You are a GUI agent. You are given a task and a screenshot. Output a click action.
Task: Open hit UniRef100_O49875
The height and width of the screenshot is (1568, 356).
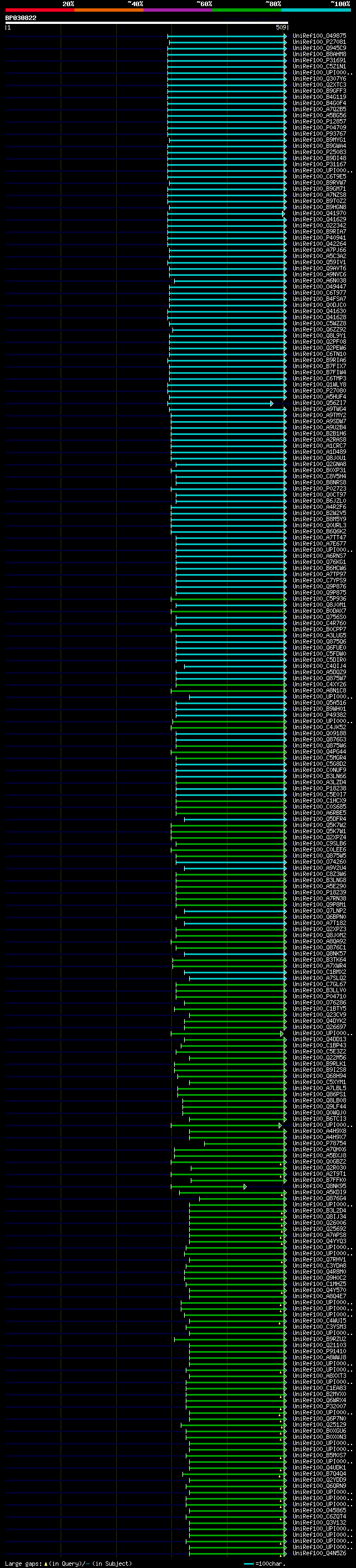tap(319, 36)
